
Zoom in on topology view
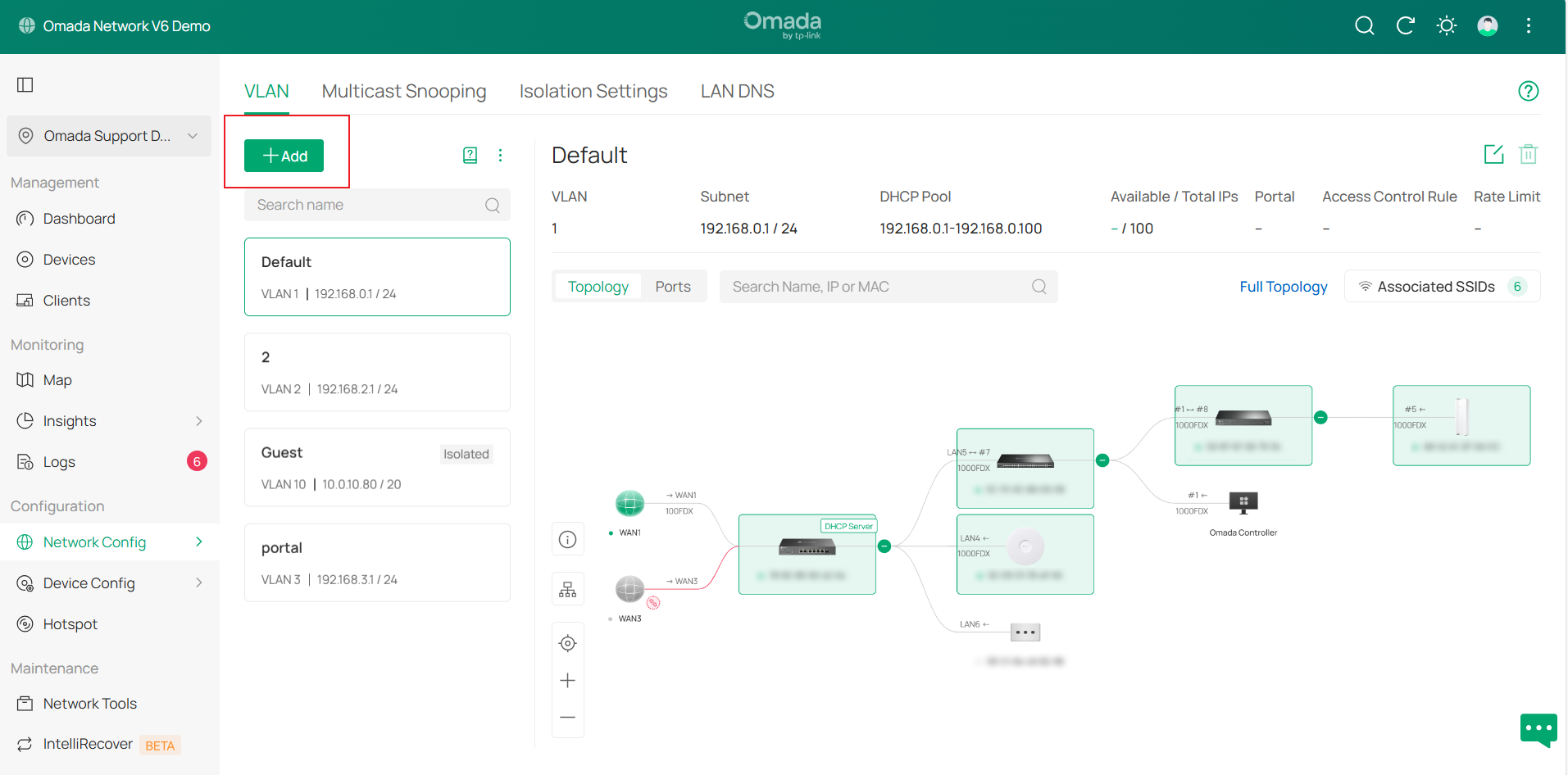[567, 680]
